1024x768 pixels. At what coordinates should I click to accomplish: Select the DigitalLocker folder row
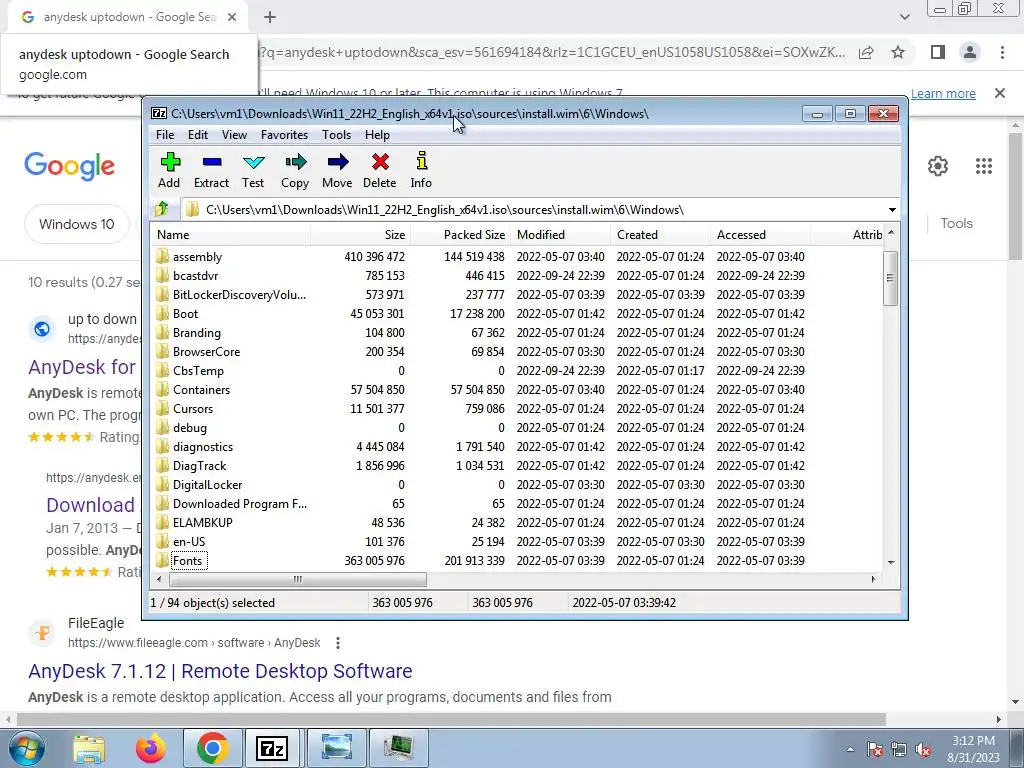click(518, 484)
